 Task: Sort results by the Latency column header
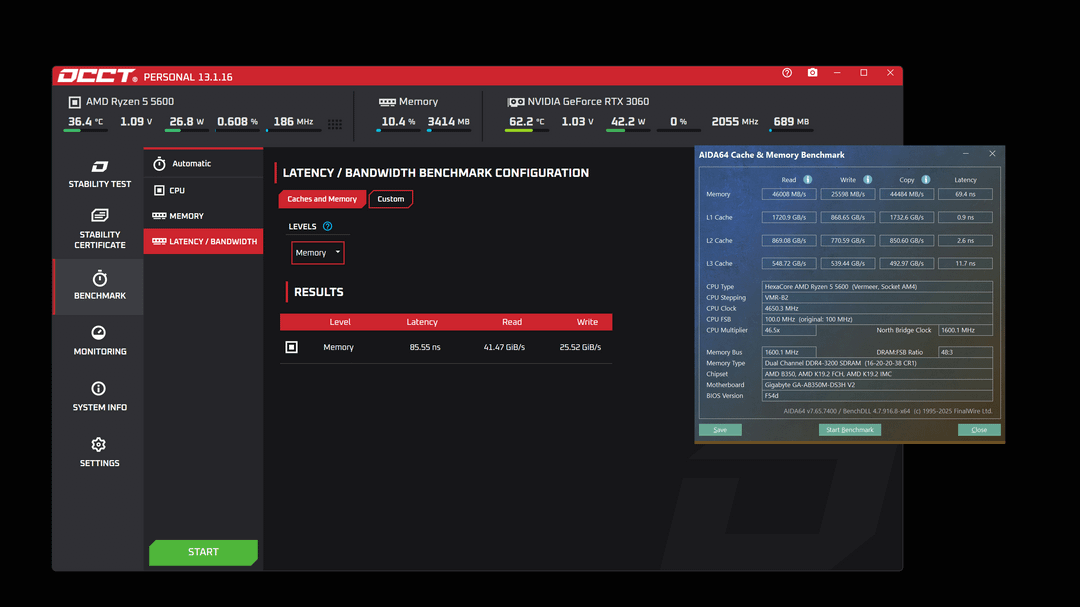[422, 322]
